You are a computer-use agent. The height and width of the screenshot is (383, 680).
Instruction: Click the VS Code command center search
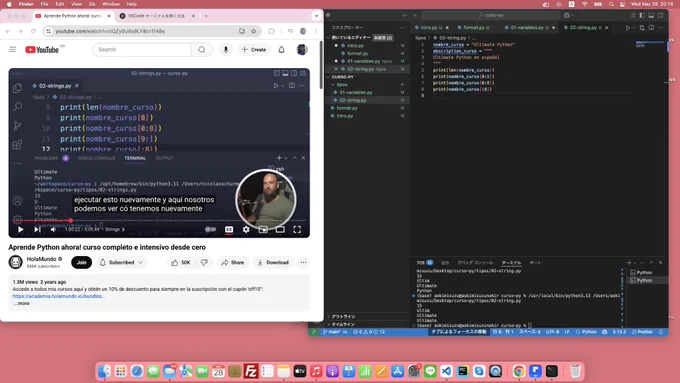491,15
